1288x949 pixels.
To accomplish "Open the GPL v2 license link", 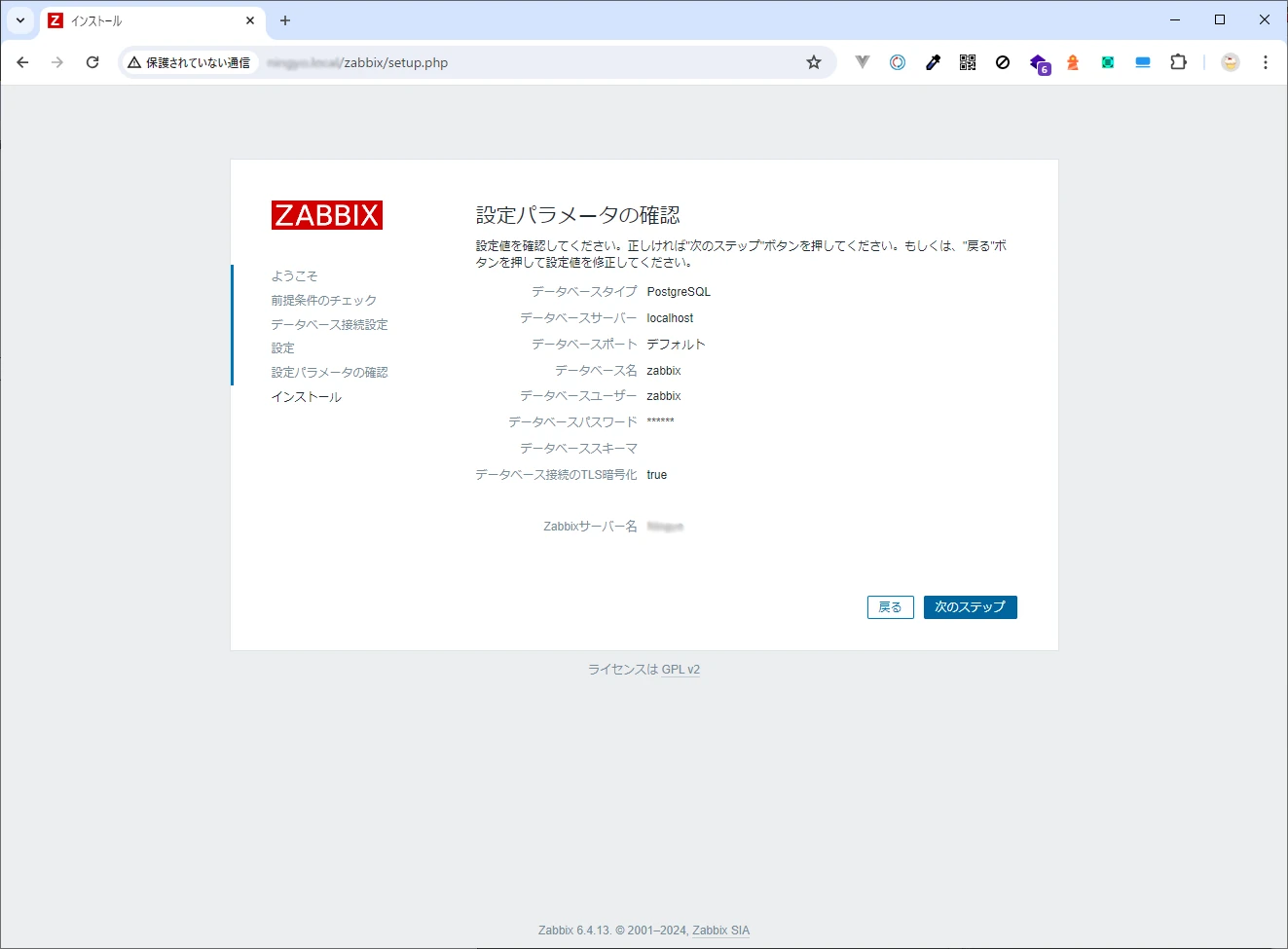I will tap(681, 670).
